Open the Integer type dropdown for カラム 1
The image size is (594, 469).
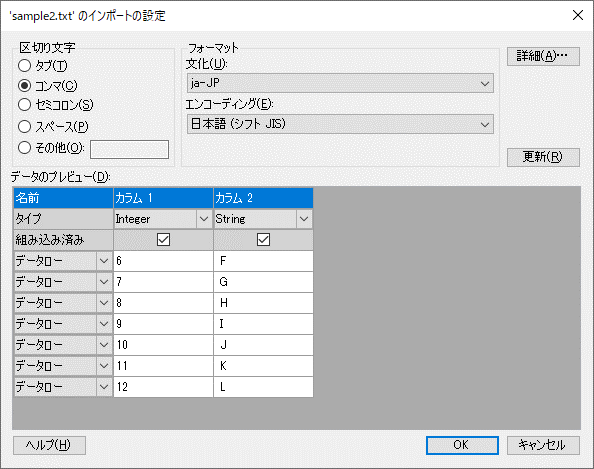(204, 219)
